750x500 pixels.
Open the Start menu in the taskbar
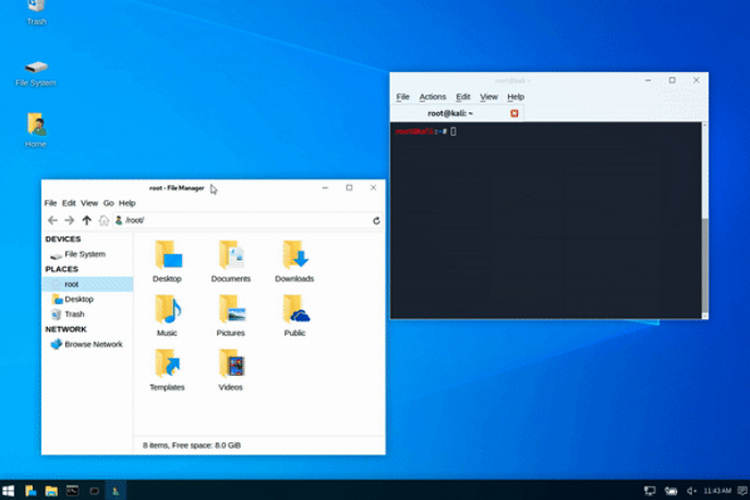coord(9,491)
